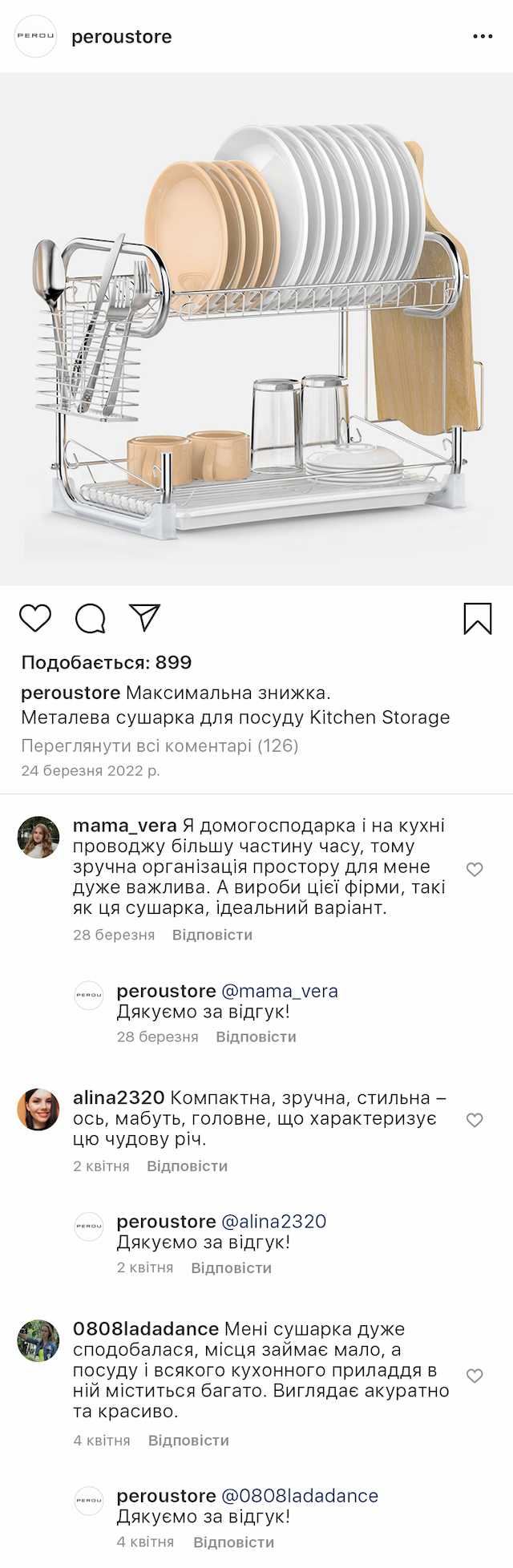This screenshot has height=1568, width=513.
Task: Open alina2320's profile avatar
Action: point(38,1109)
